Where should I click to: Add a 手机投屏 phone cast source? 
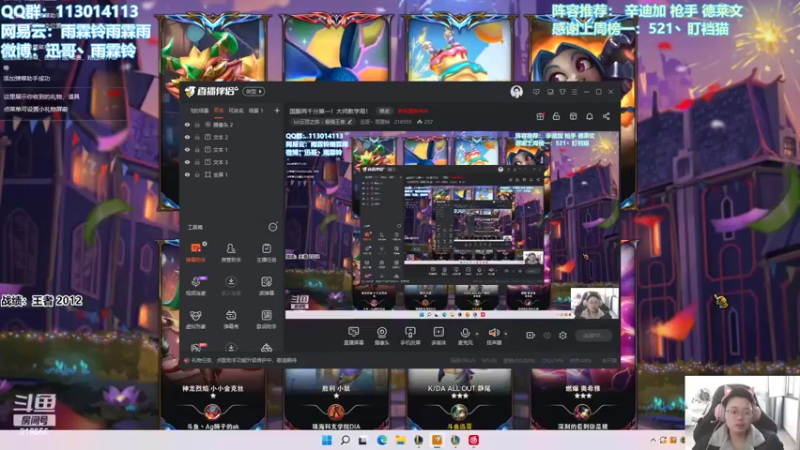(x=410, y=336)
